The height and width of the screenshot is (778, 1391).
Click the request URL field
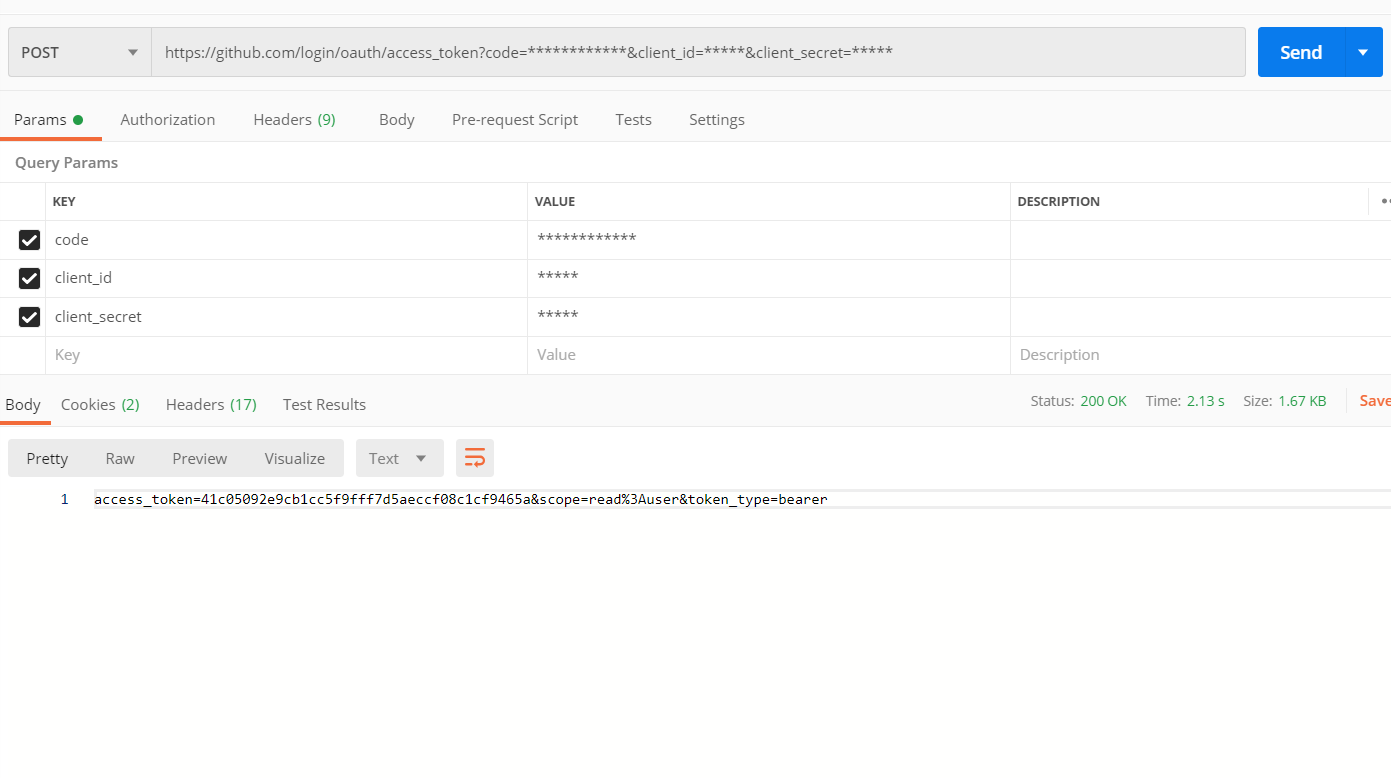tap(600, 52)
